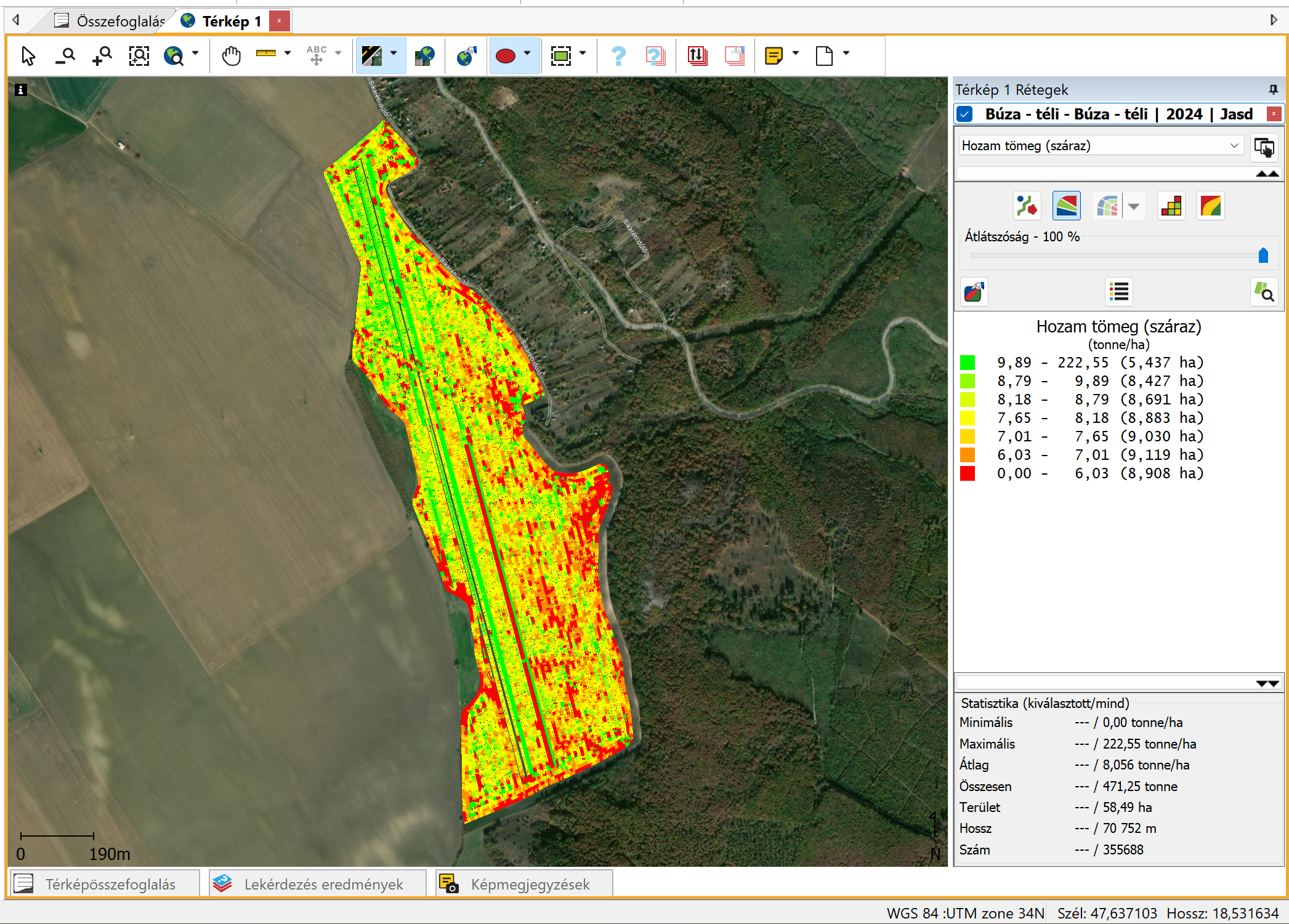Screen dimensions: 1289x924
Task: Click the stacked color bars legend icon
Action: [1171, 206]
